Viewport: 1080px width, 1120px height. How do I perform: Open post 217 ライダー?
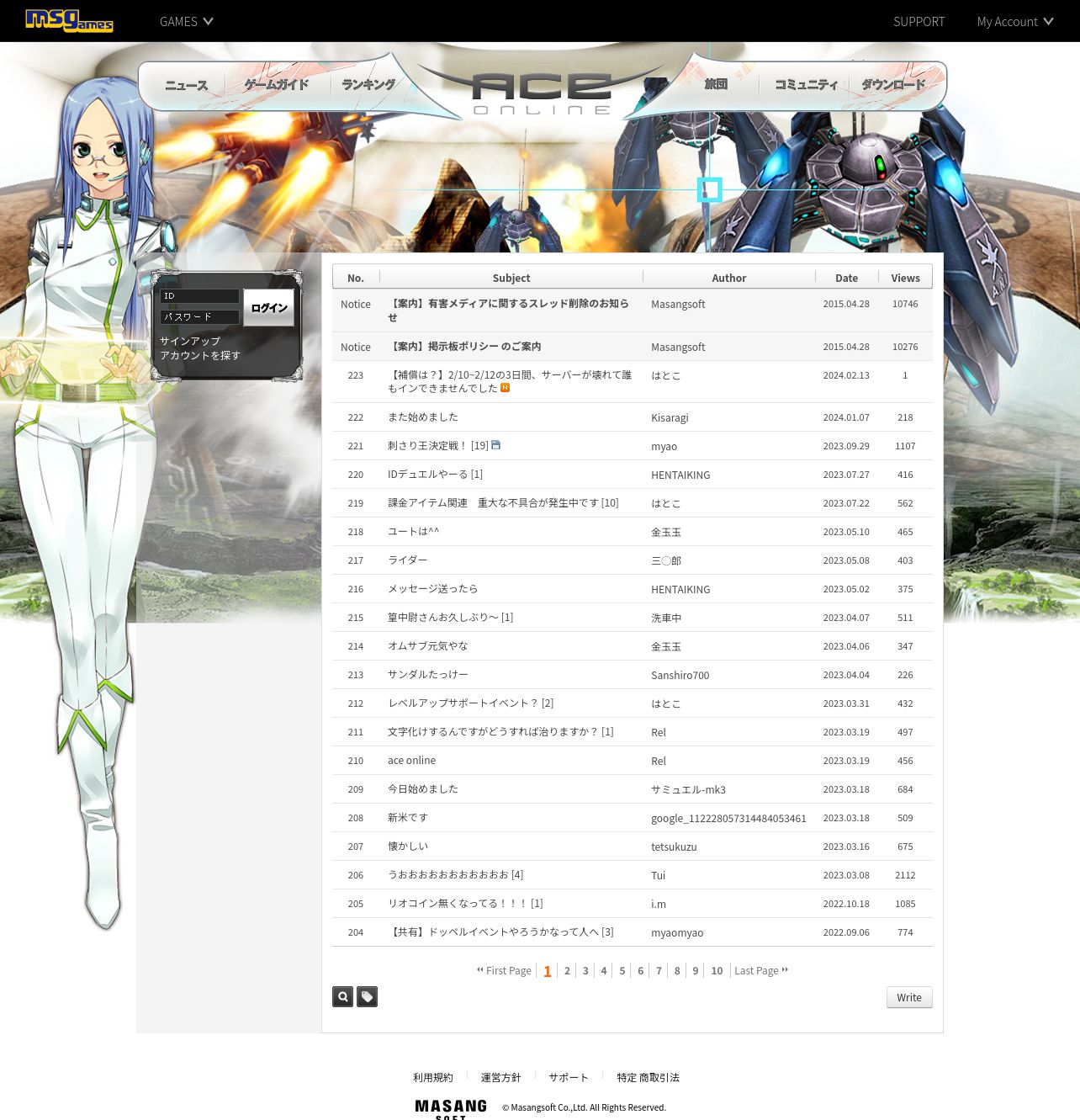tap(407, 560)
